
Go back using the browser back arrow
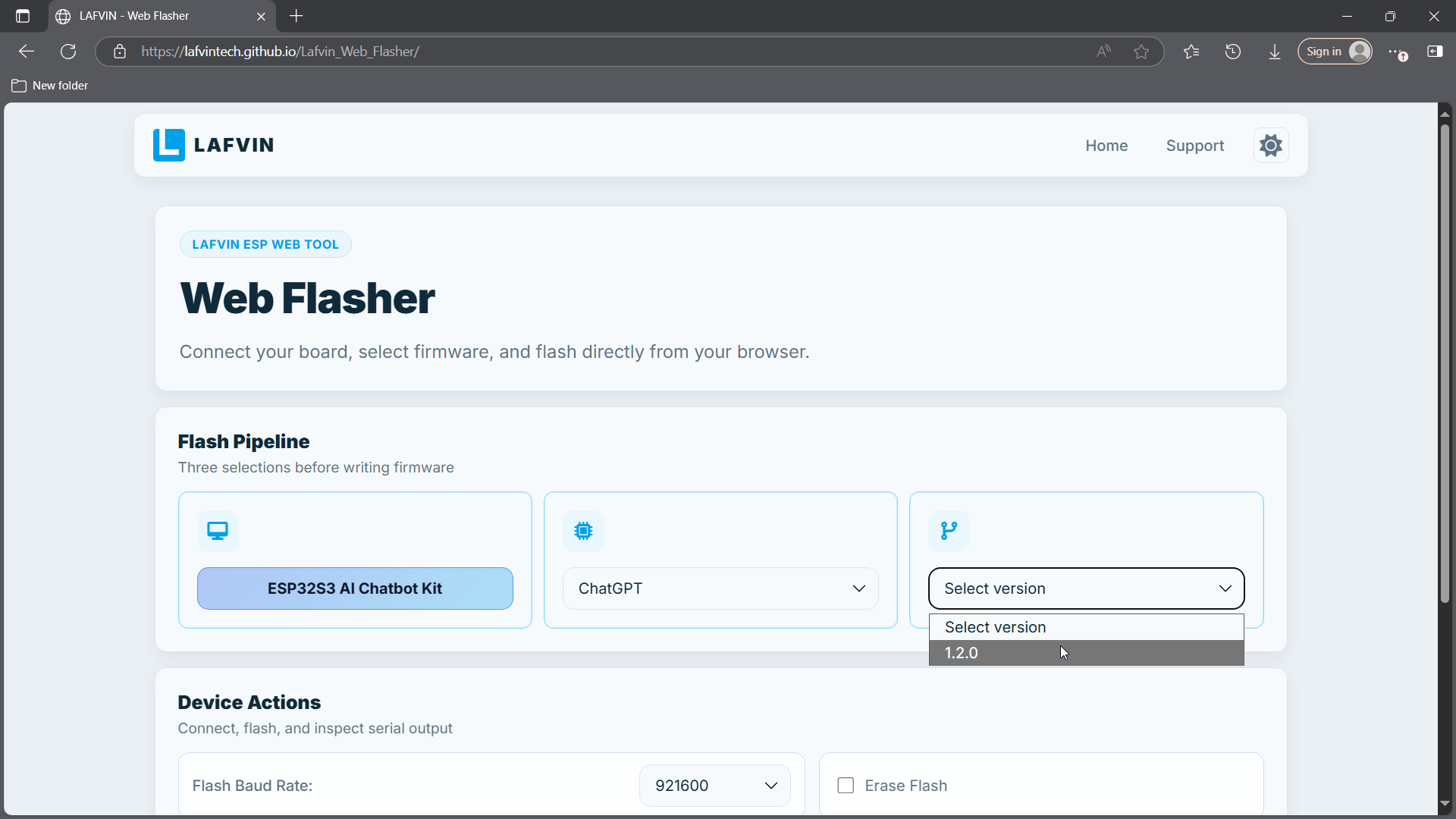click(27, 52)
